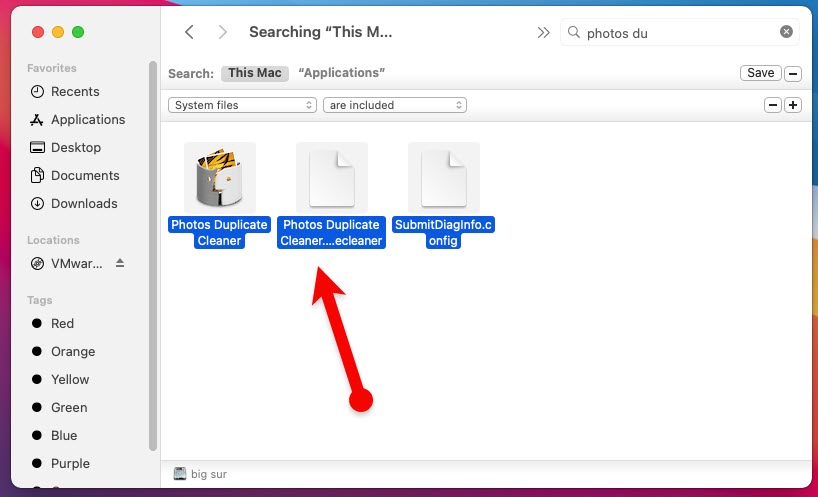Image resolution: width=818 pixels, height=497 pixels.
Task: Open the Photos Duplicate Cleaner app icon
Action: (219, 177)
